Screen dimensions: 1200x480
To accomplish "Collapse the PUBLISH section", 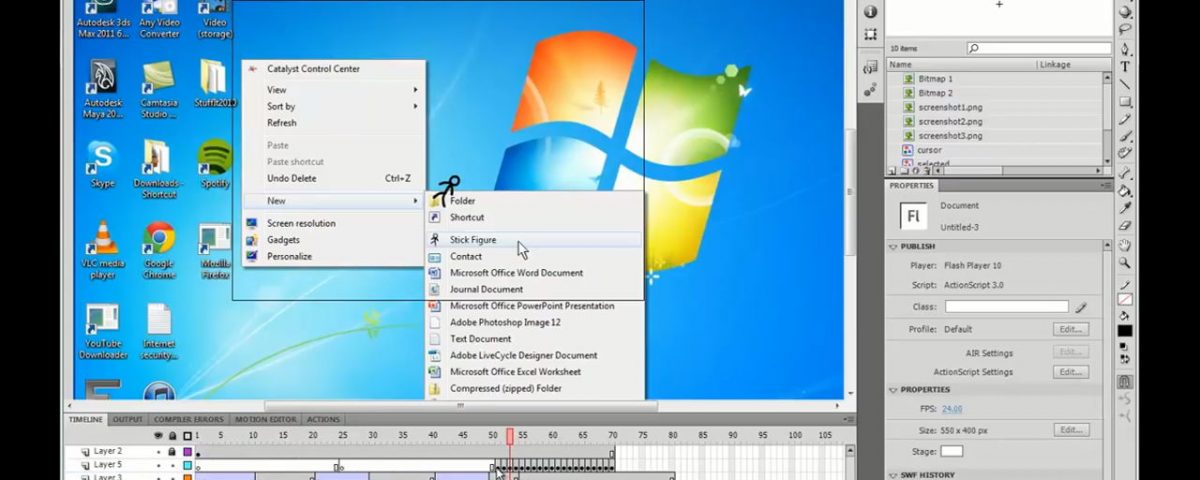I will click(893, 246).
